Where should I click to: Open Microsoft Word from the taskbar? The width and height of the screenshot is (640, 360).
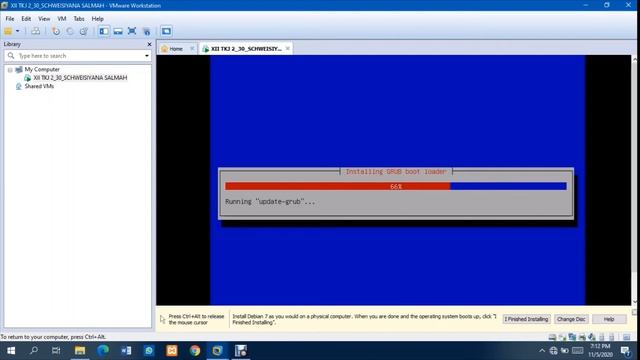126,351
